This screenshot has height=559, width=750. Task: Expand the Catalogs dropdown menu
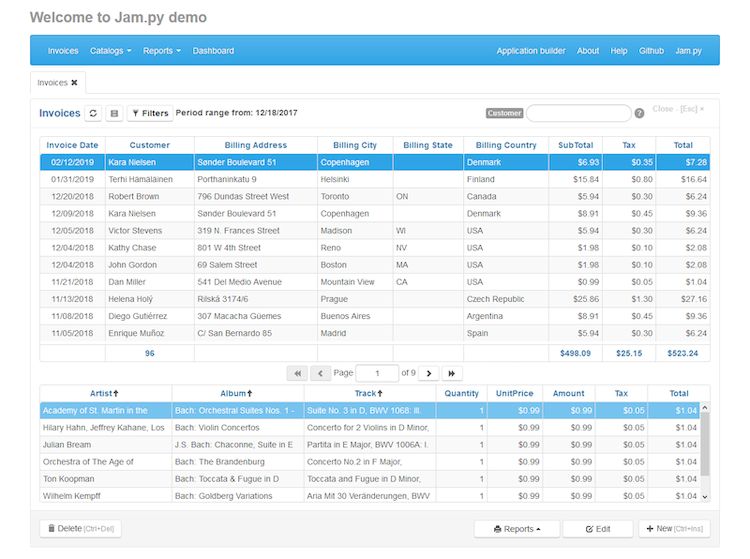pos(110,51)
